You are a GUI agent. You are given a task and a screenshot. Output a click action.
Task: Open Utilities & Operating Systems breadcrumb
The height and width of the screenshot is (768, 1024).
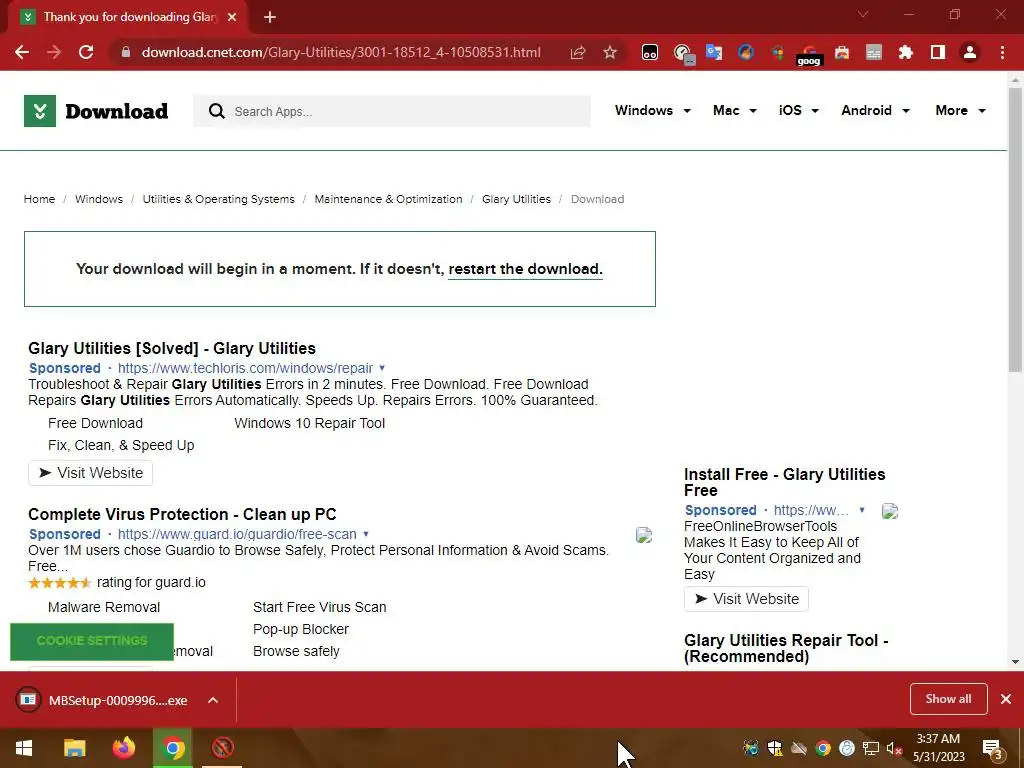(219, 199)
